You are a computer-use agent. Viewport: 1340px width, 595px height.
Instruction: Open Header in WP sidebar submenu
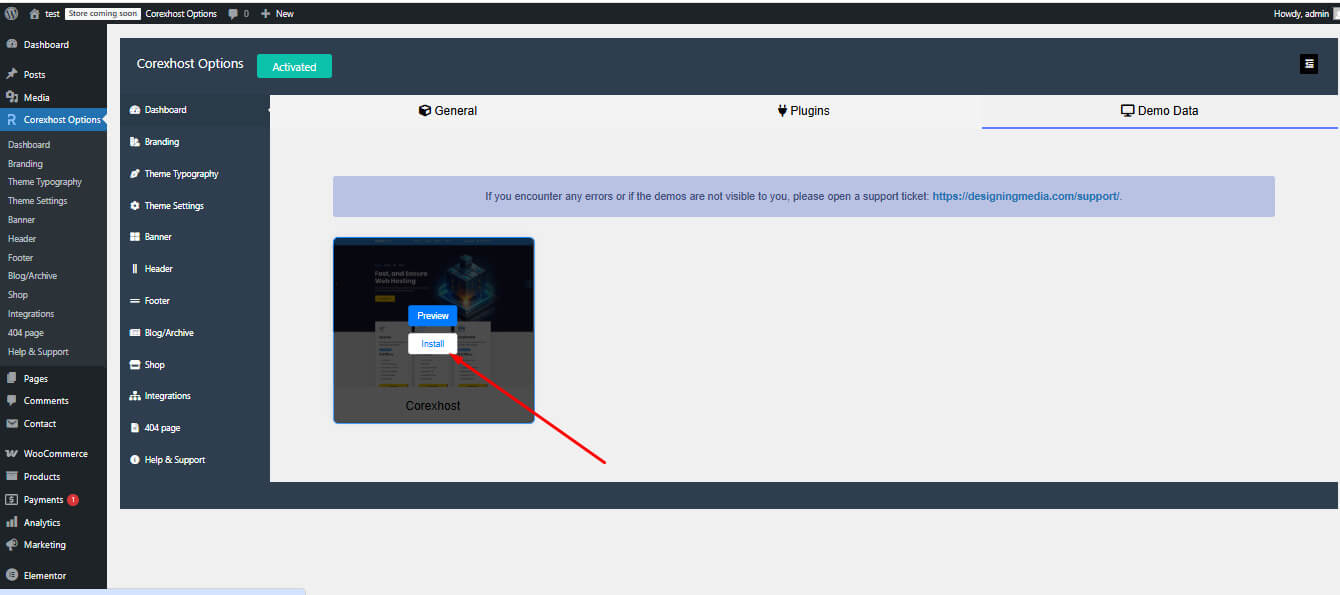click(x=22, y=239)
